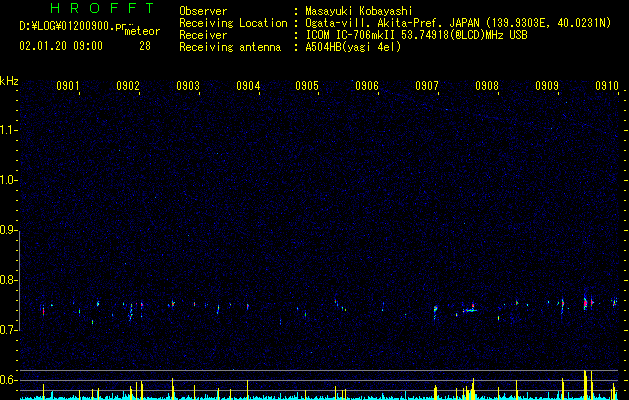Click the 0907 time marker
The height and width of the screenshot is (400, 629).
(x=427, y=86)
